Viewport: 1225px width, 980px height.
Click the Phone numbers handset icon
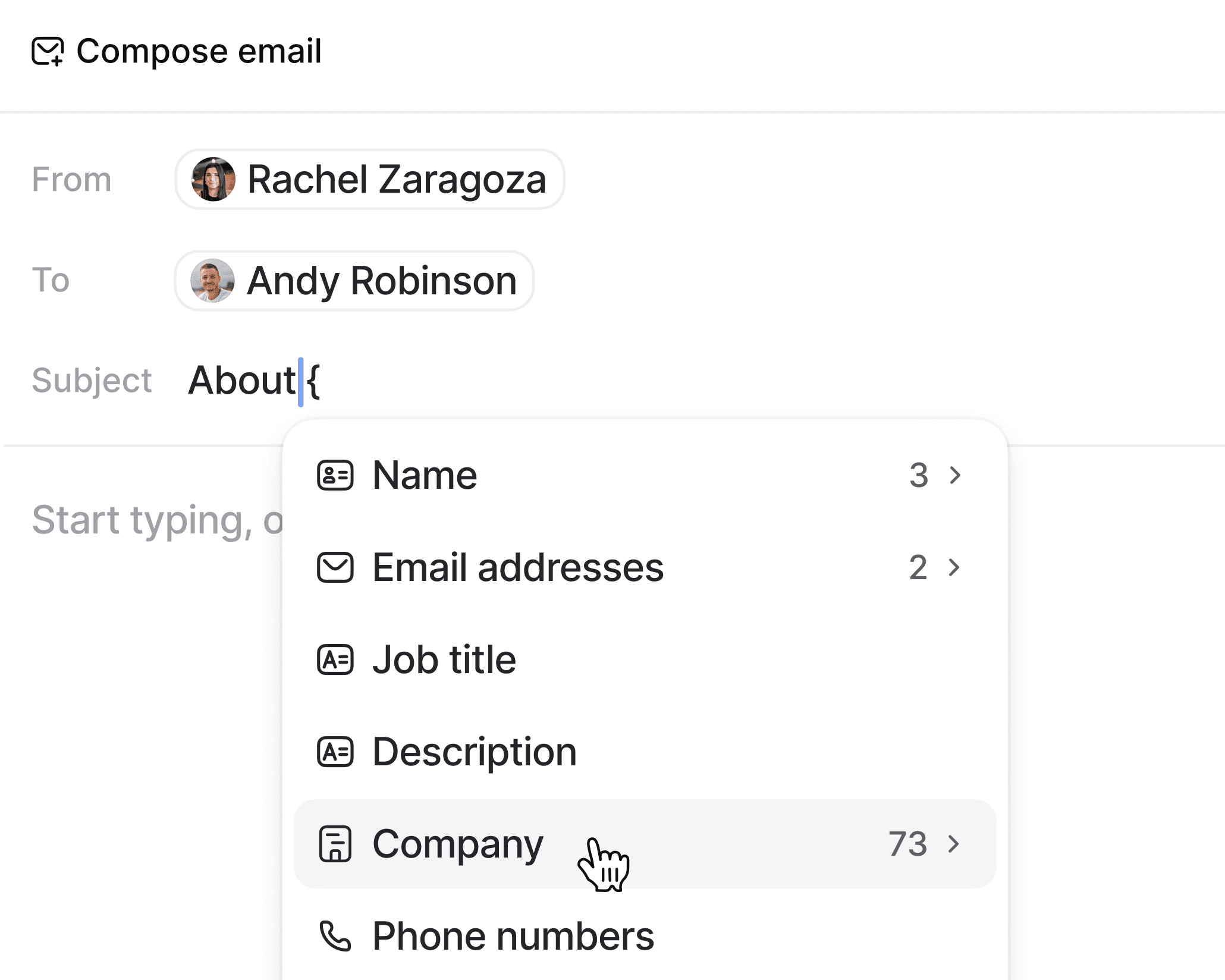[335, 936]
